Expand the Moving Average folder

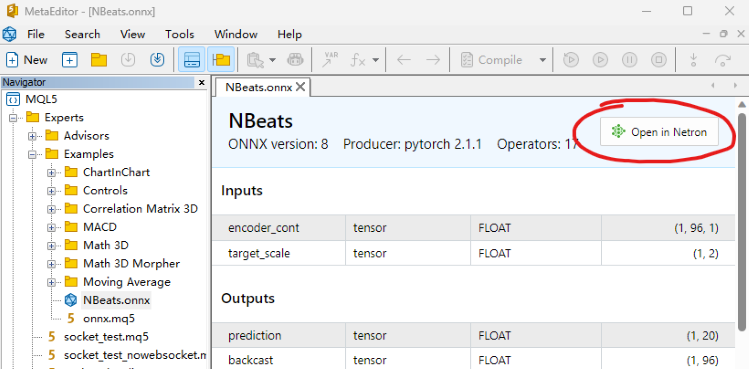pos(51,282)
